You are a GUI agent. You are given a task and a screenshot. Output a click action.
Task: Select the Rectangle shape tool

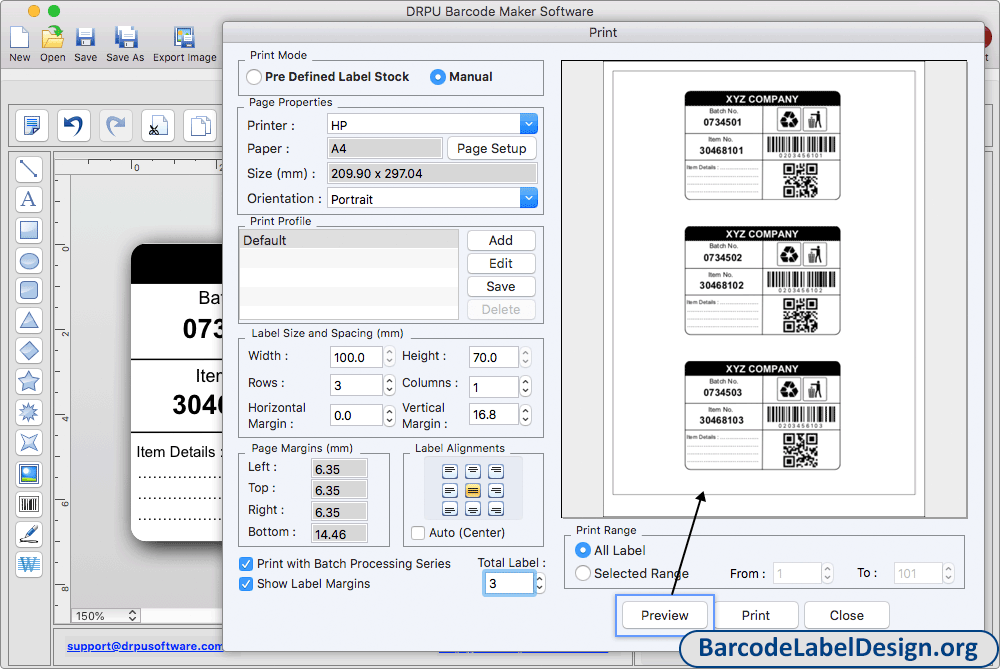pyautogui.click(x=29, y=230)
